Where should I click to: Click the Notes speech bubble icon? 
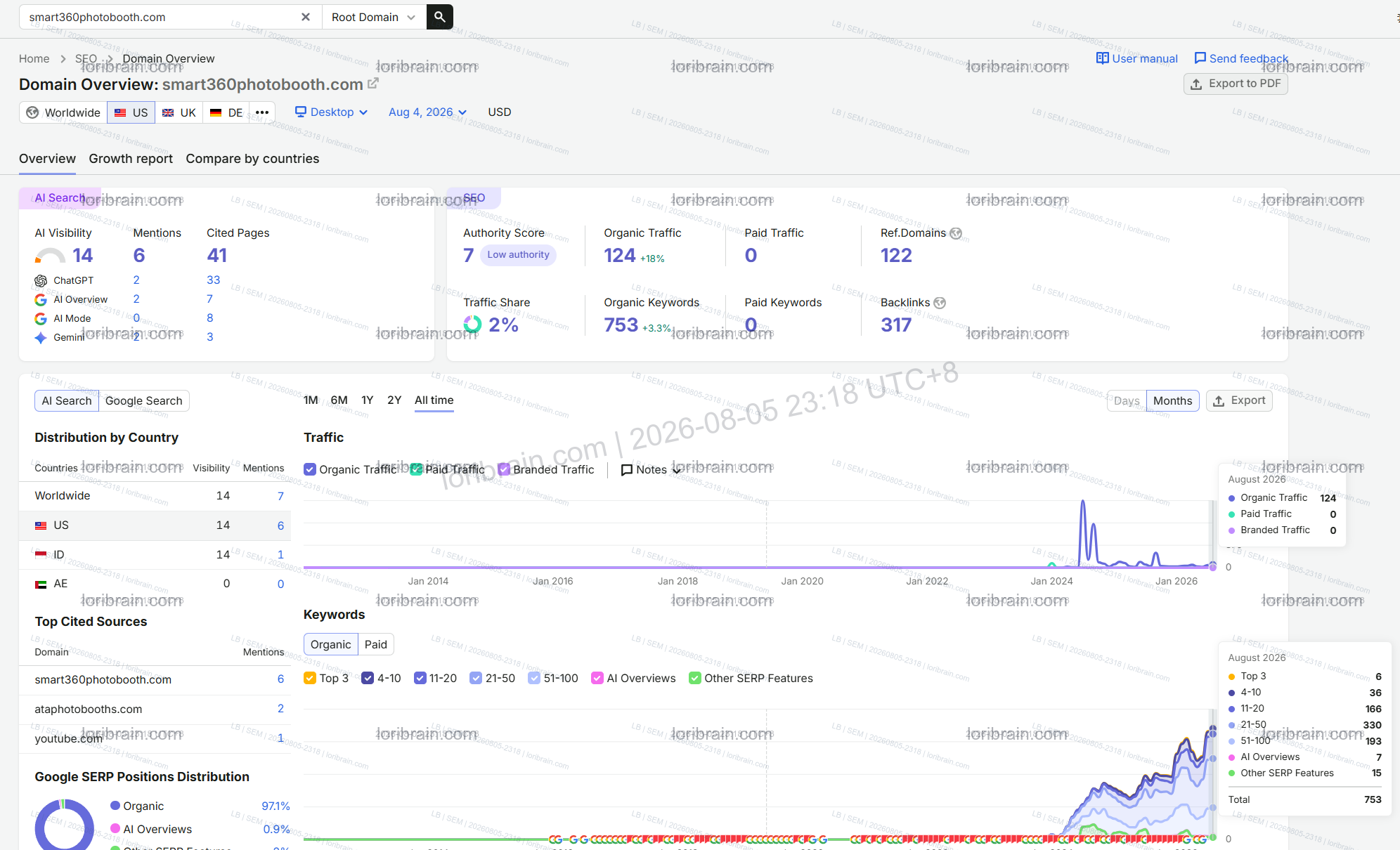(x=627, y=470)
